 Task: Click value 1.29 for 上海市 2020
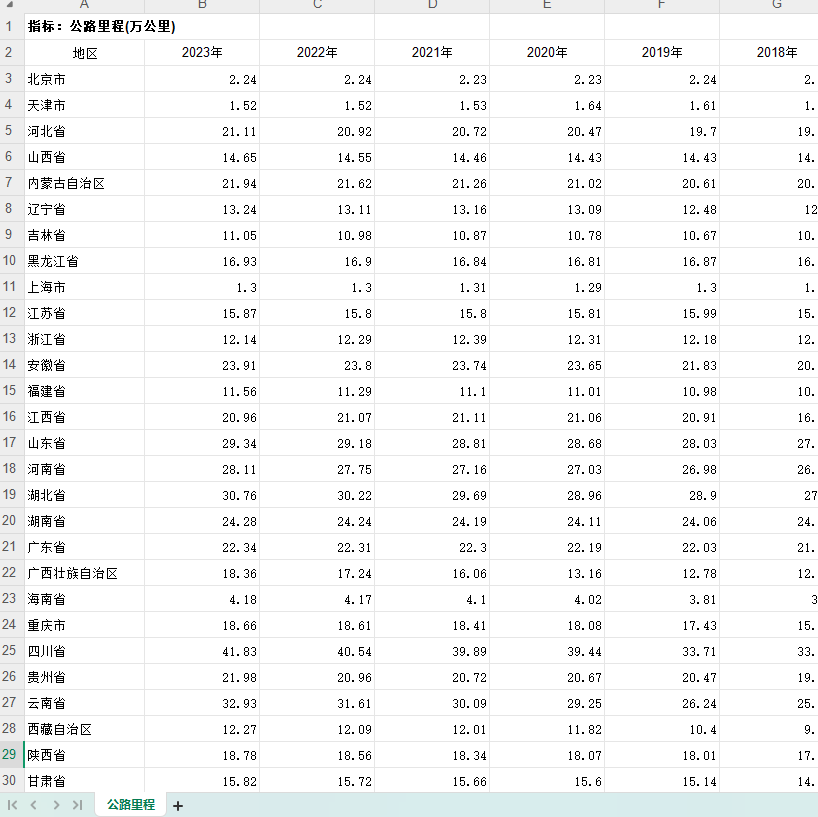point(547,287)
